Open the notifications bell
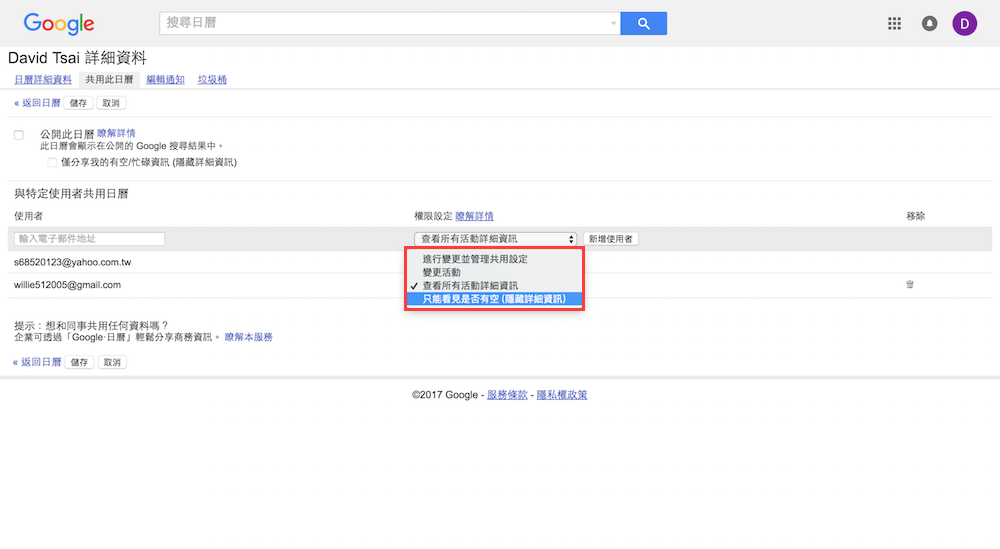 pyautogui.click(x=929, y=24)
